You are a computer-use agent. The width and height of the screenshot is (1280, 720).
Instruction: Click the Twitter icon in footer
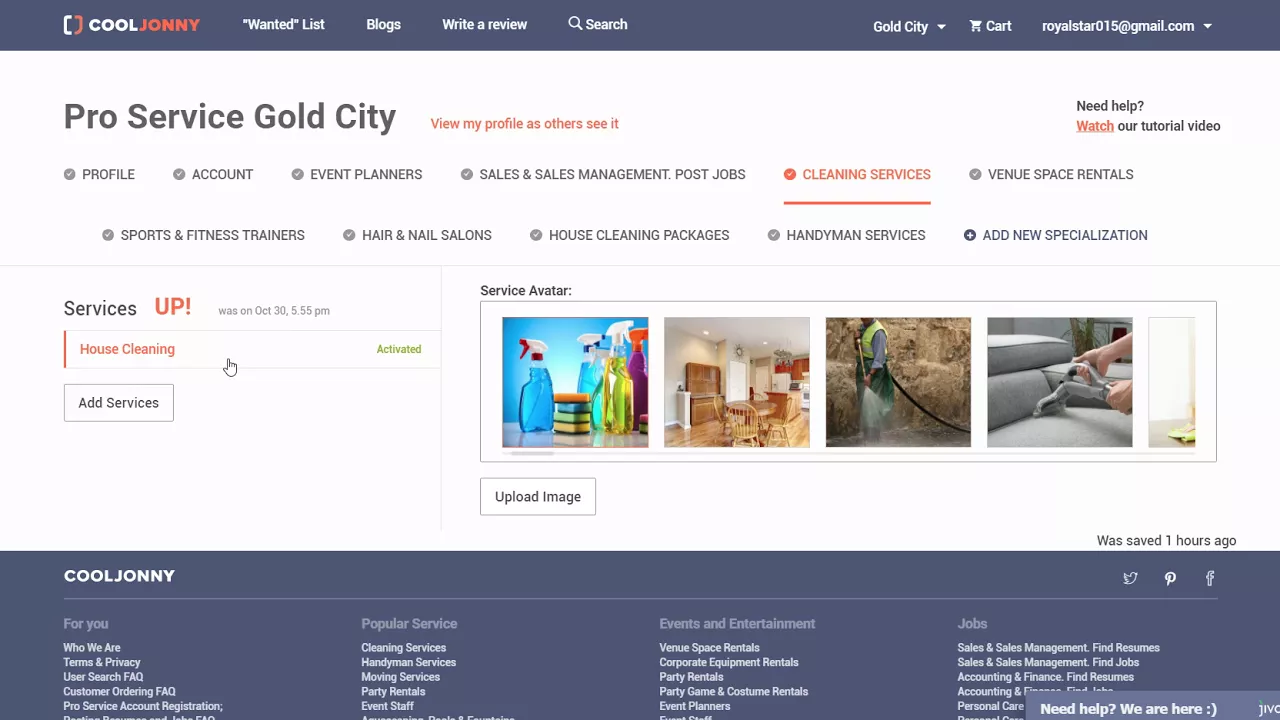(x=1130, y=578)
